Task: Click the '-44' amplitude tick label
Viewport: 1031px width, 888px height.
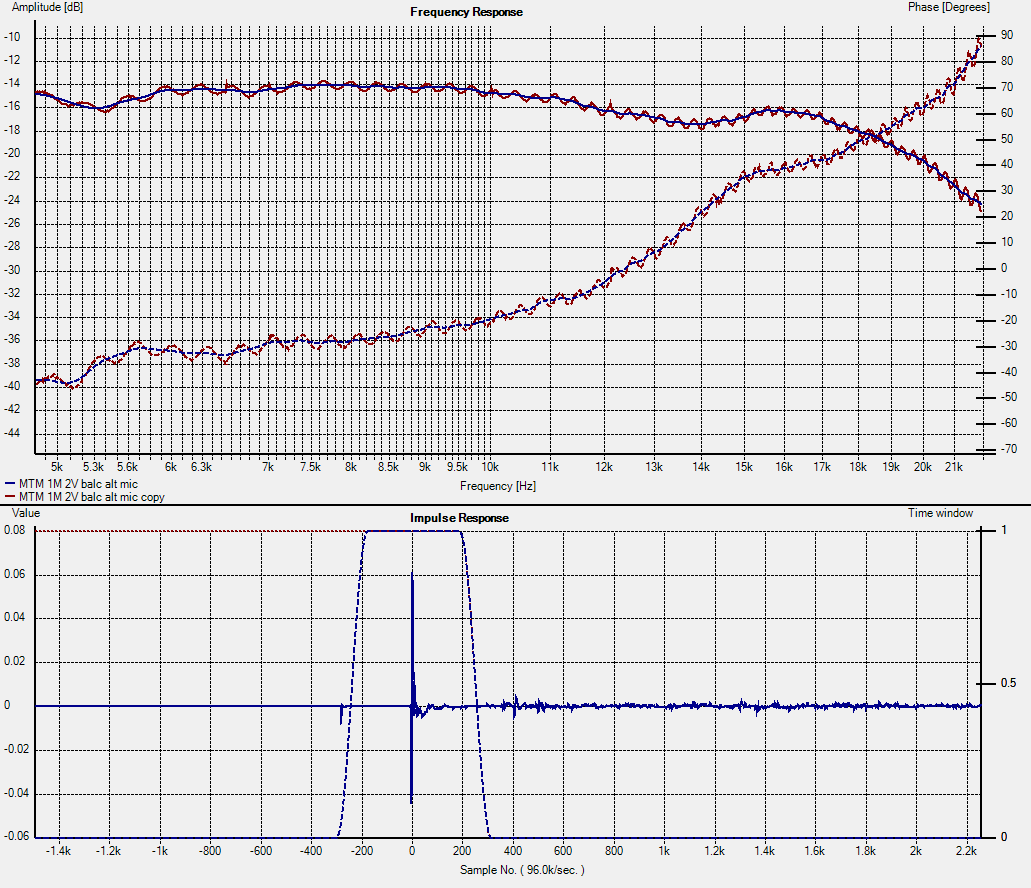Action: (x=12, y=432)
